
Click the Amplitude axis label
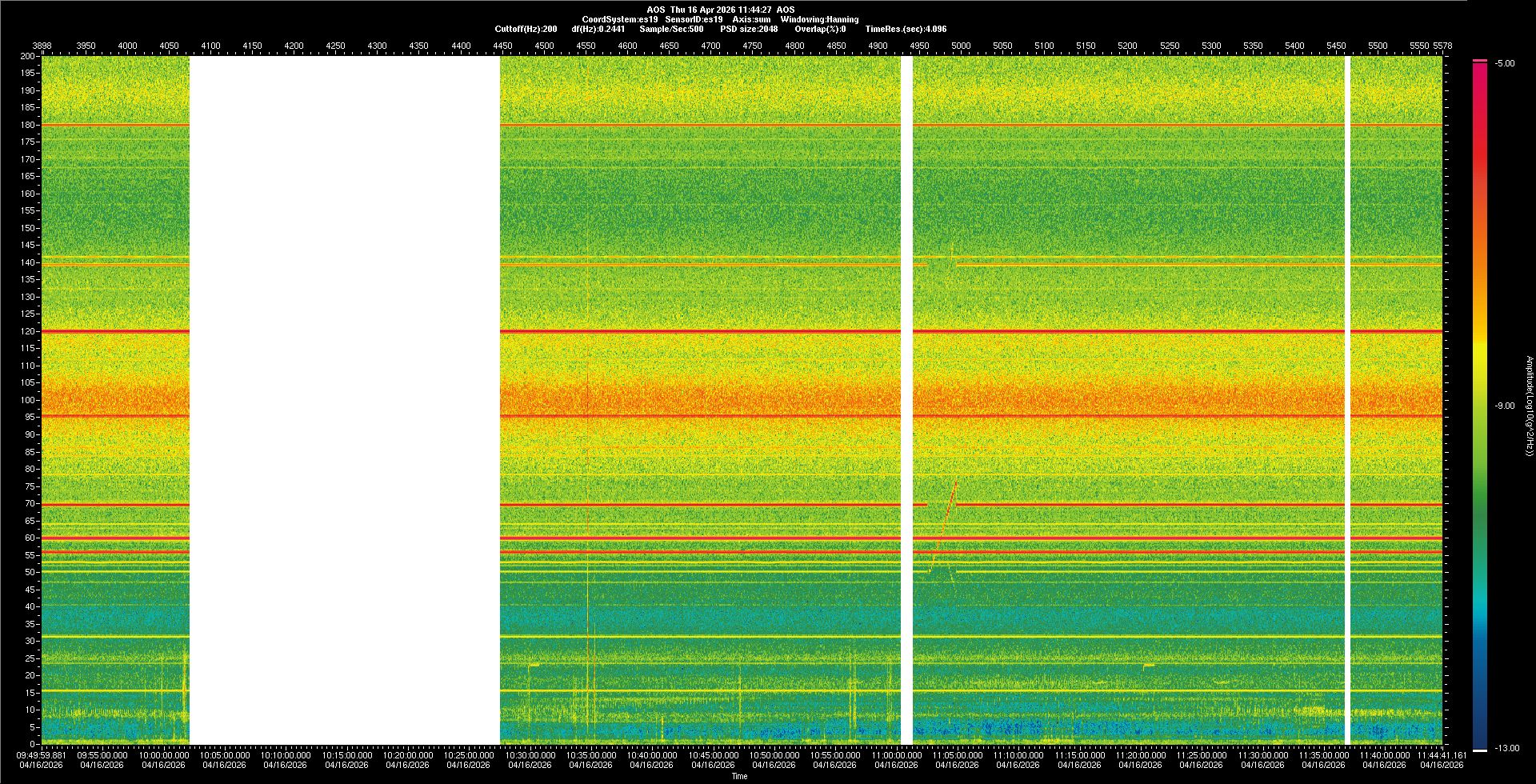pyautogui.click(x=1529, y=406)
